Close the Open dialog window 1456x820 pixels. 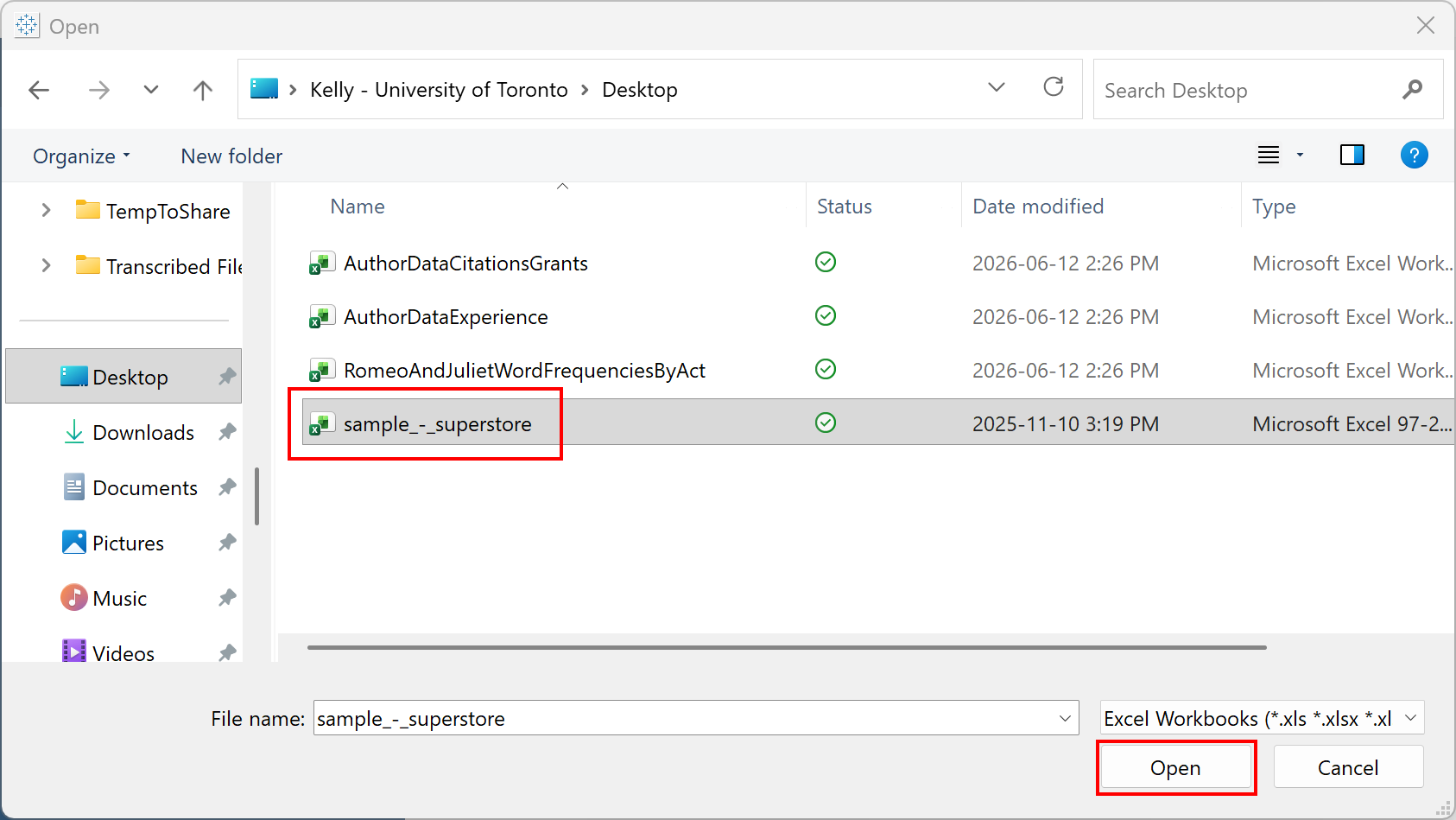pos(1426,26)
